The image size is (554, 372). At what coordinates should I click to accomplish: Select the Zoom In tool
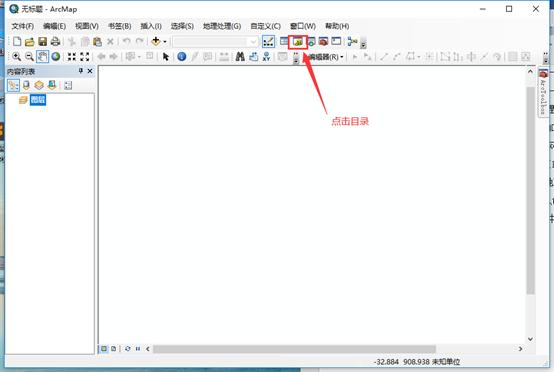[16, 57]
